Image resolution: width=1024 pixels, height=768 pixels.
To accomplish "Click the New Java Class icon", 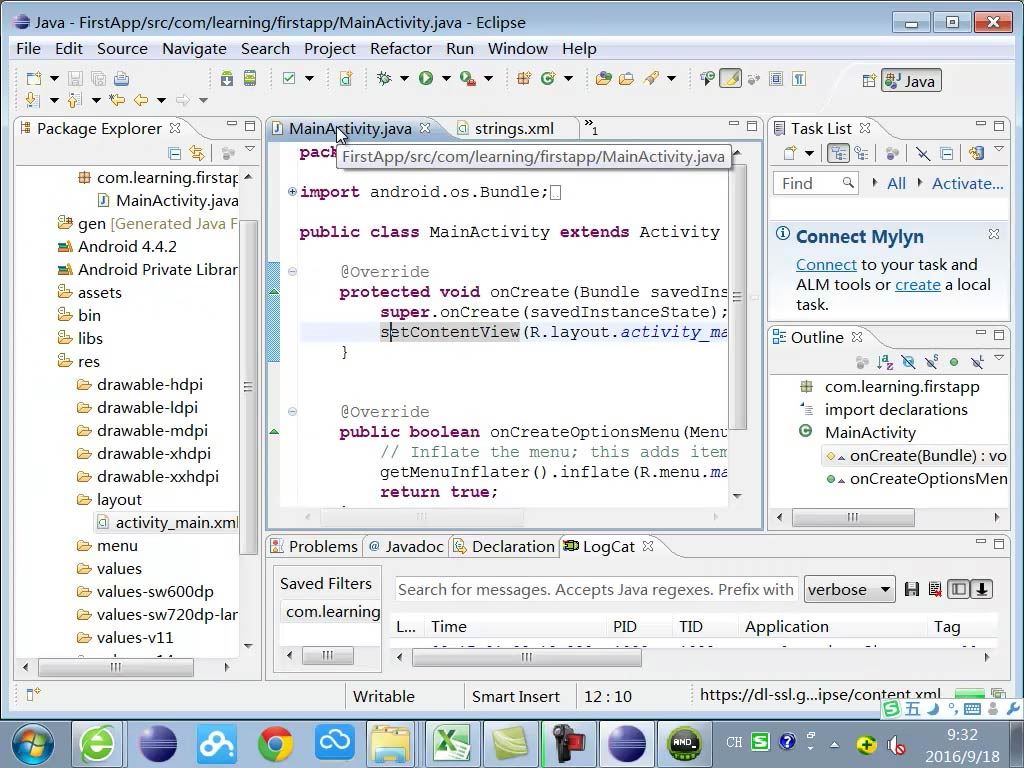I will (547, 79).
